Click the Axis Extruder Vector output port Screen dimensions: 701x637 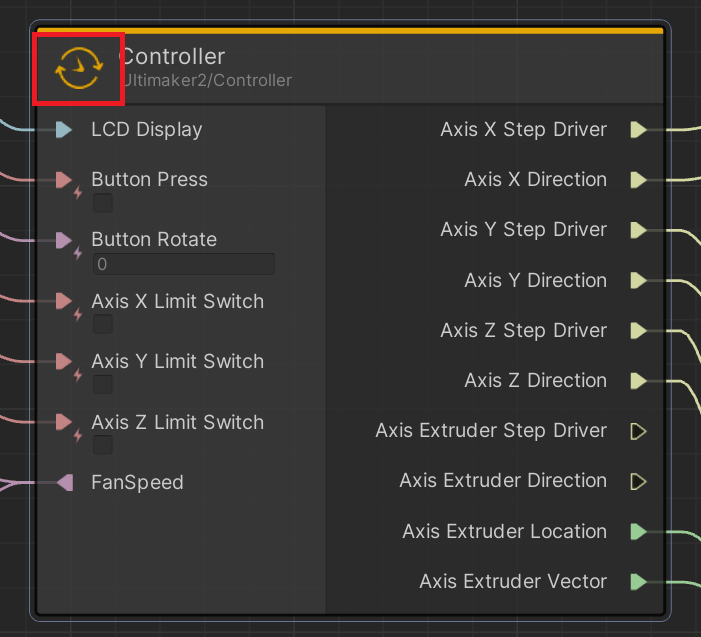638,581
